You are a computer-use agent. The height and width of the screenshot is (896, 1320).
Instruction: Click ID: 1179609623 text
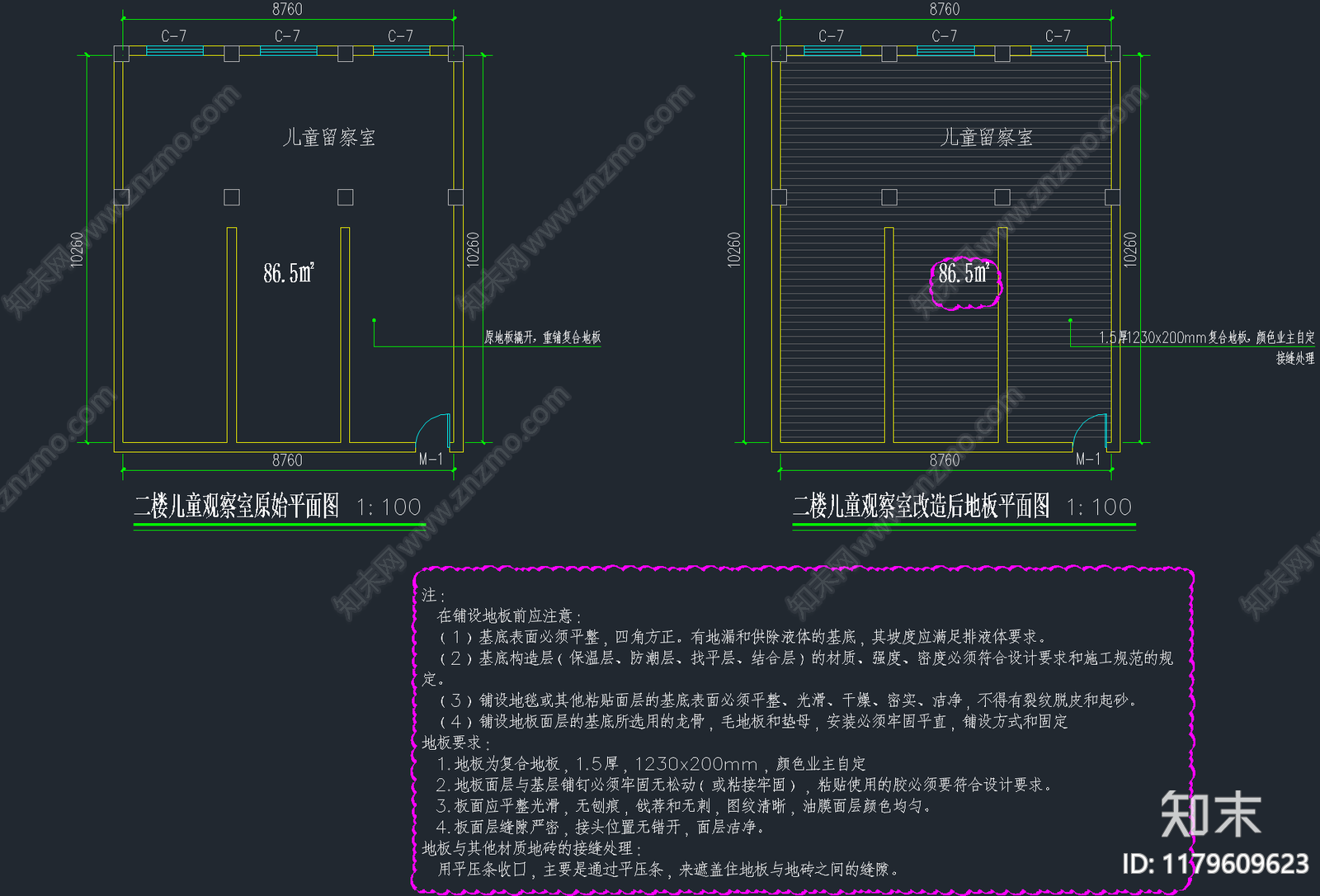(1215, 864)
